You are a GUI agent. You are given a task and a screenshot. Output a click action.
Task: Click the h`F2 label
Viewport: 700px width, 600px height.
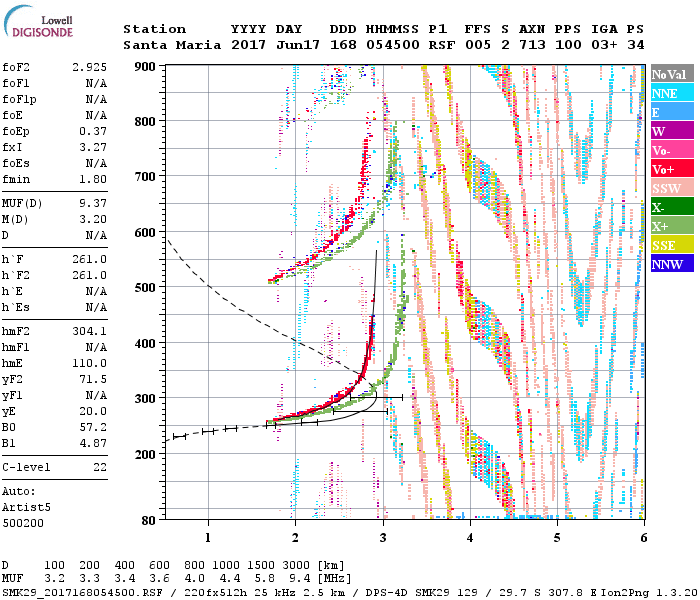[x=16, y=275]
